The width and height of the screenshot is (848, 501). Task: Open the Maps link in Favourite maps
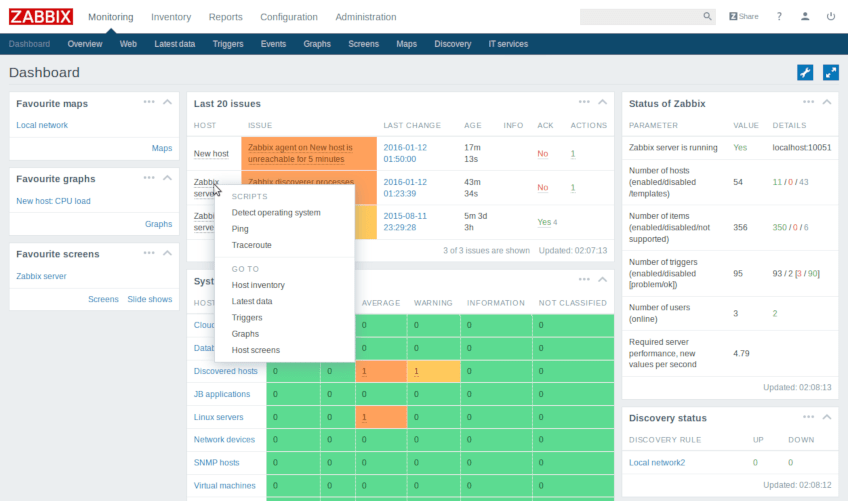pos(162,148)
